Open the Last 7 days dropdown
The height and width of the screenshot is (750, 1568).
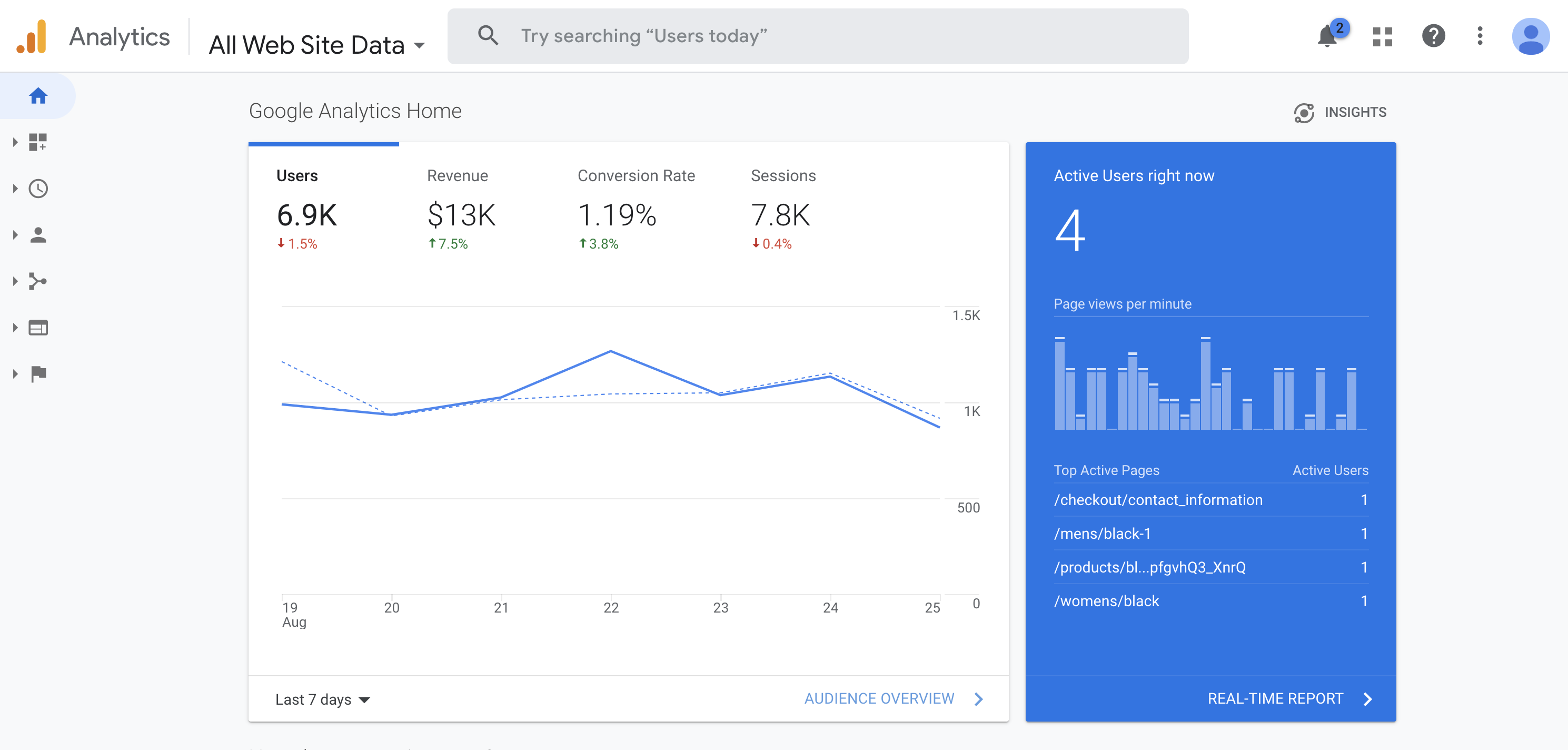pos(323,699)
